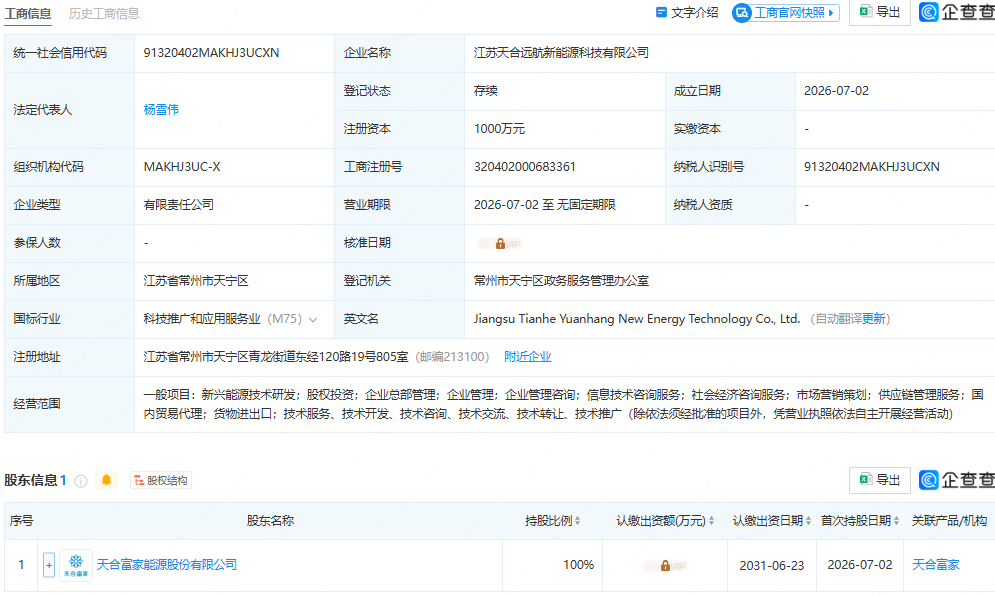Export business info via top 导出 button
Screen dimensions: 995x595
(880, 12)
